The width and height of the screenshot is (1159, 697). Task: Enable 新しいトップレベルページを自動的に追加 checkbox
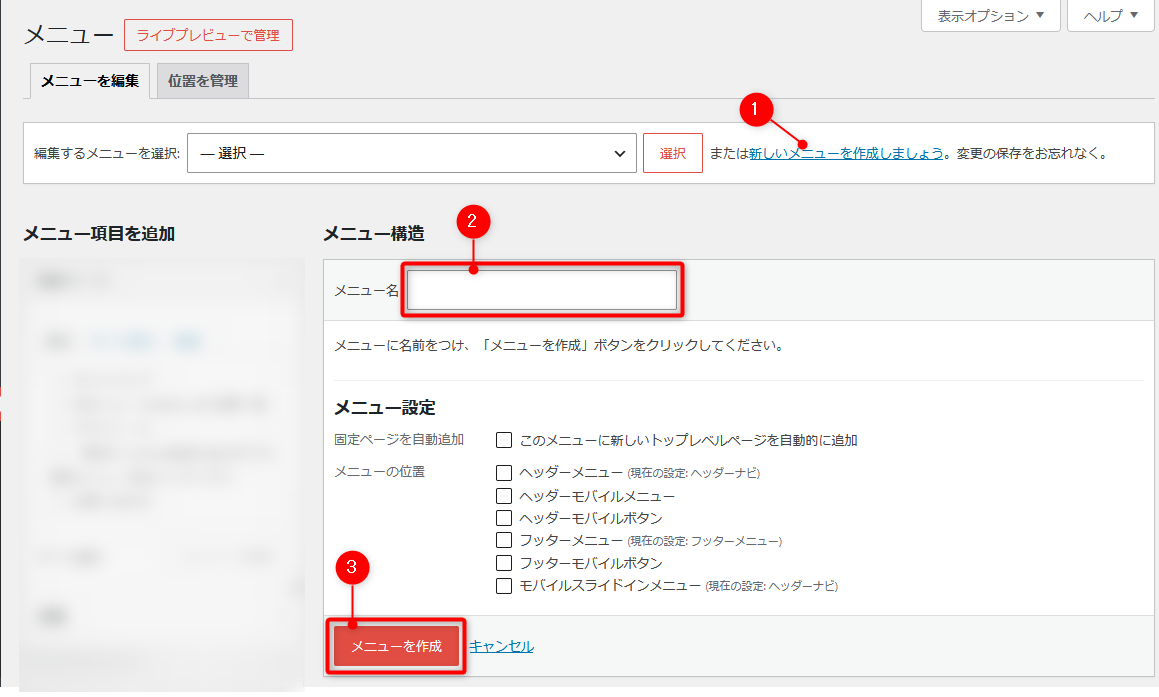tap(504, 441)
